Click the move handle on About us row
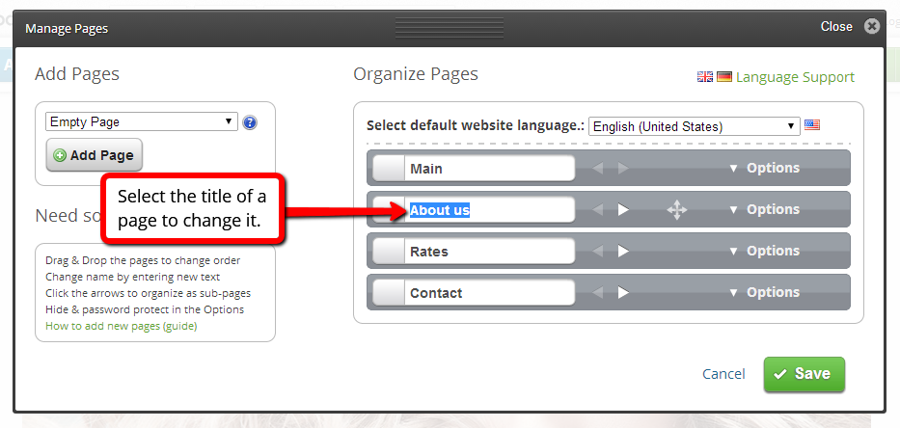The image size is (900, 428). pos(677,210)
